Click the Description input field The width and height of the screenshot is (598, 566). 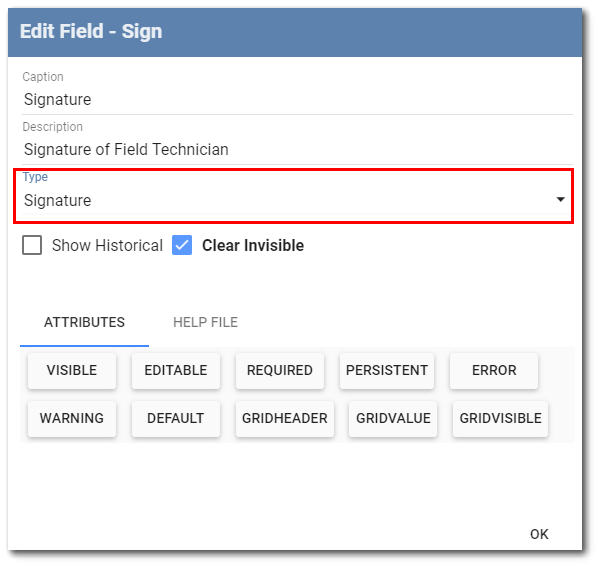297,150
